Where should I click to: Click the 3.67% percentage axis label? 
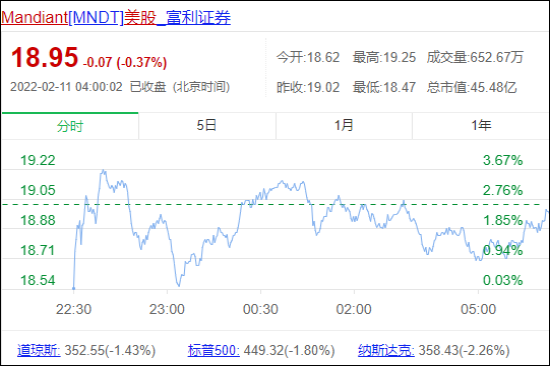point(503,160)
